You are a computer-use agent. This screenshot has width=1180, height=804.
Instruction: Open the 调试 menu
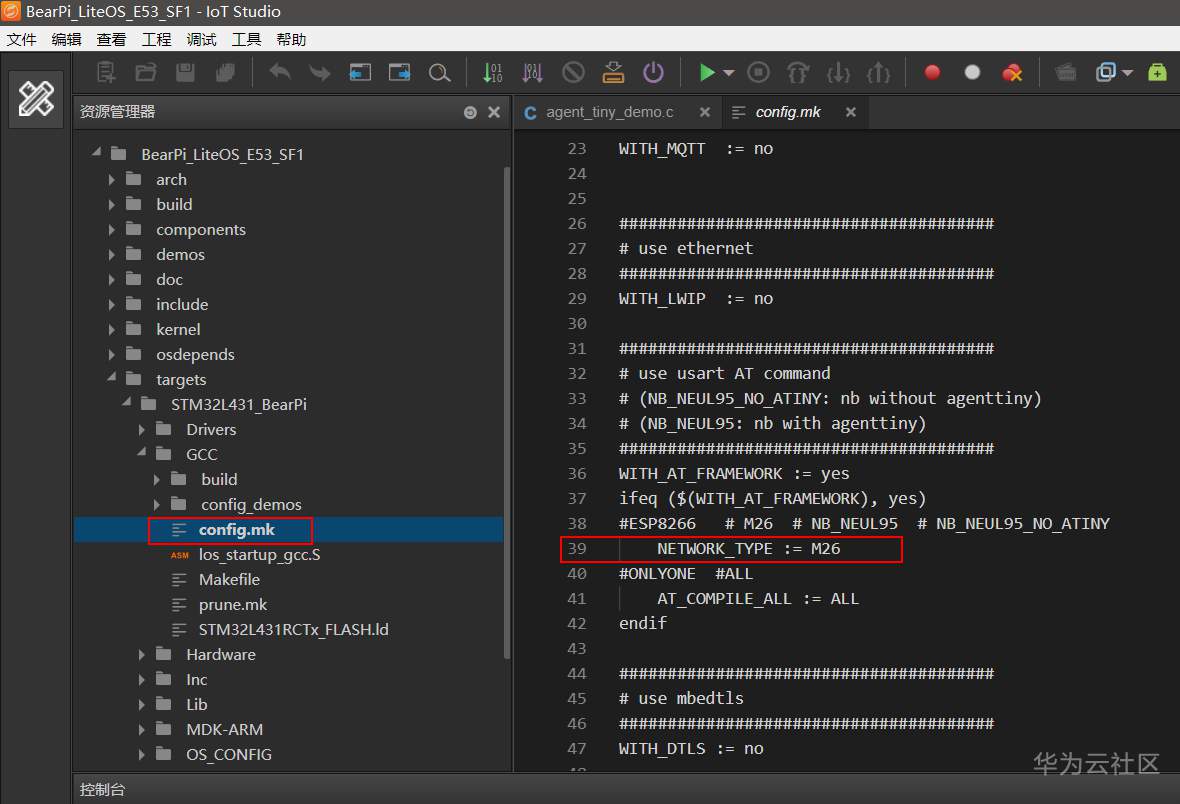click(201, 40)
